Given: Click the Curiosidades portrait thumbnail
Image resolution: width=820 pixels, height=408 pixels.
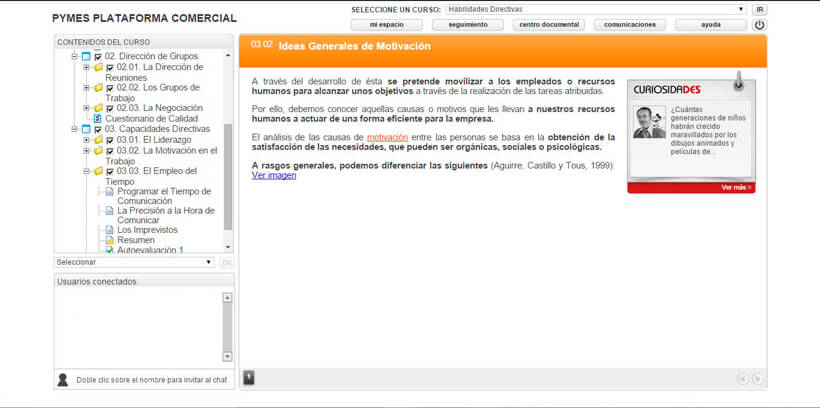Looking at the screenshot, I should point(649,122).
